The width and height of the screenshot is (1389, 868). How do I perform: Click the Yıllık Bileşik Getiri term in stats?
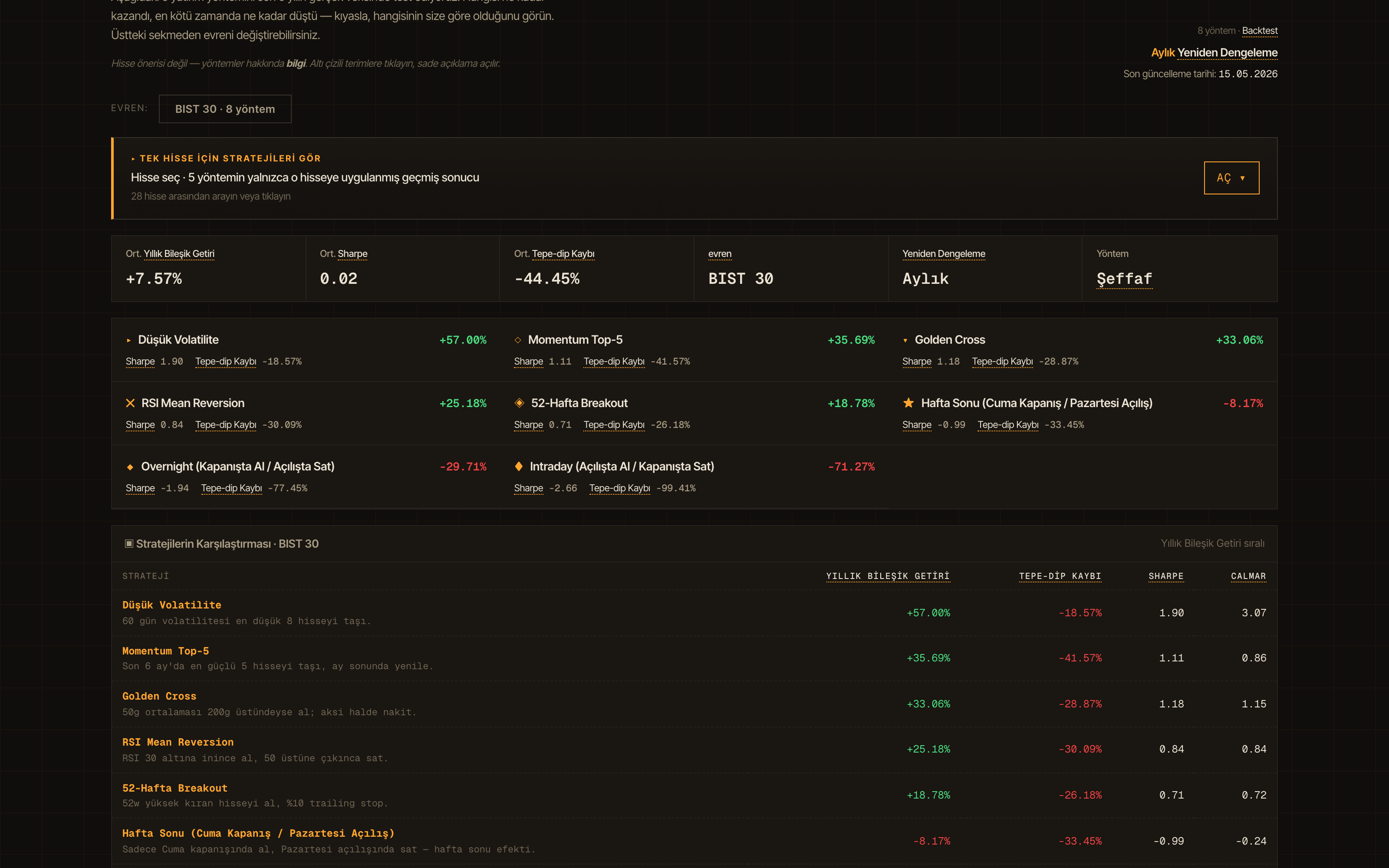pyautogui.click(x=179, y=254)
